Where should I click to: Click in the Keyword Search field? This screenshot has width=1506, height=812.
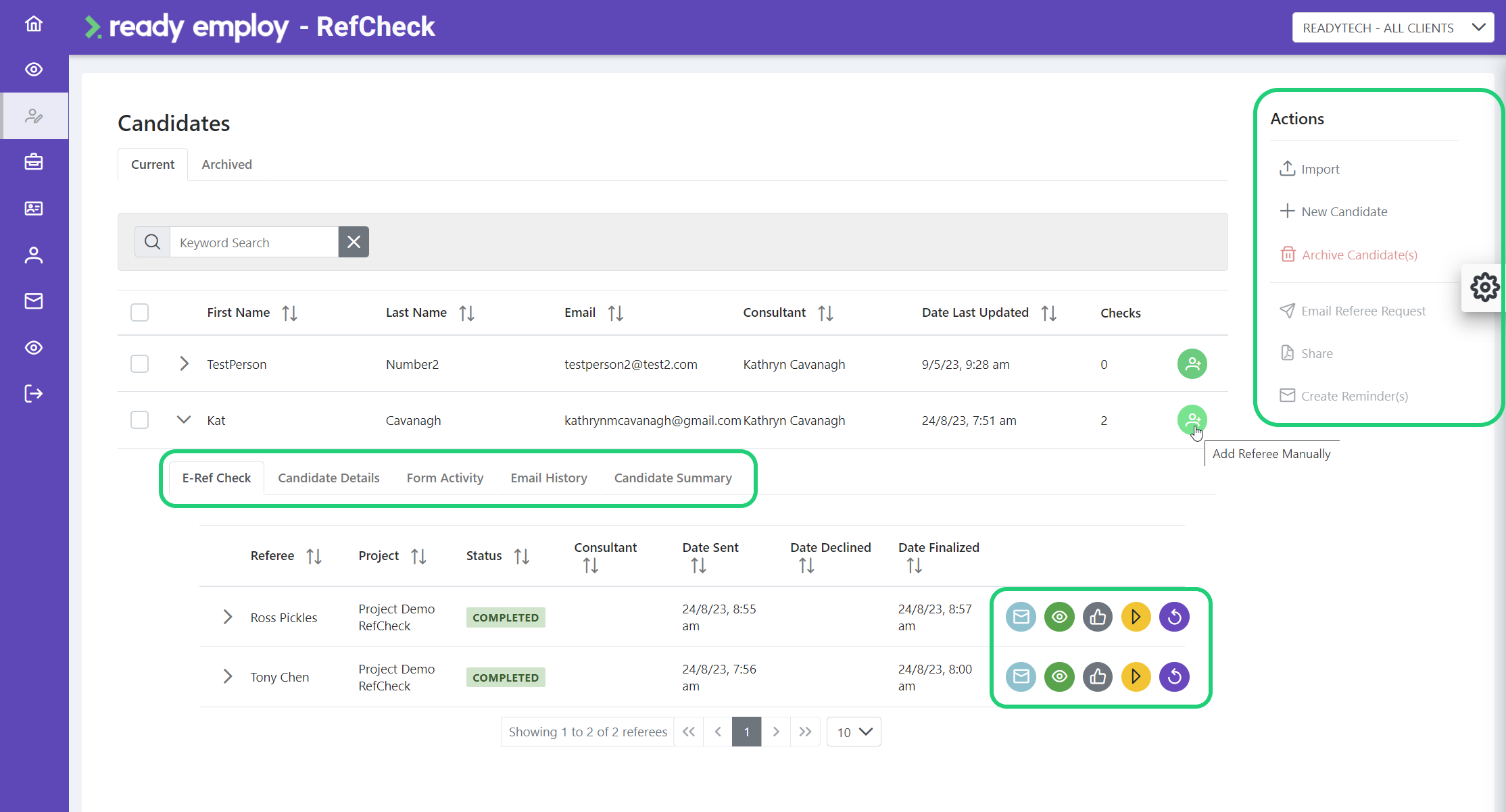coord(254,242)
